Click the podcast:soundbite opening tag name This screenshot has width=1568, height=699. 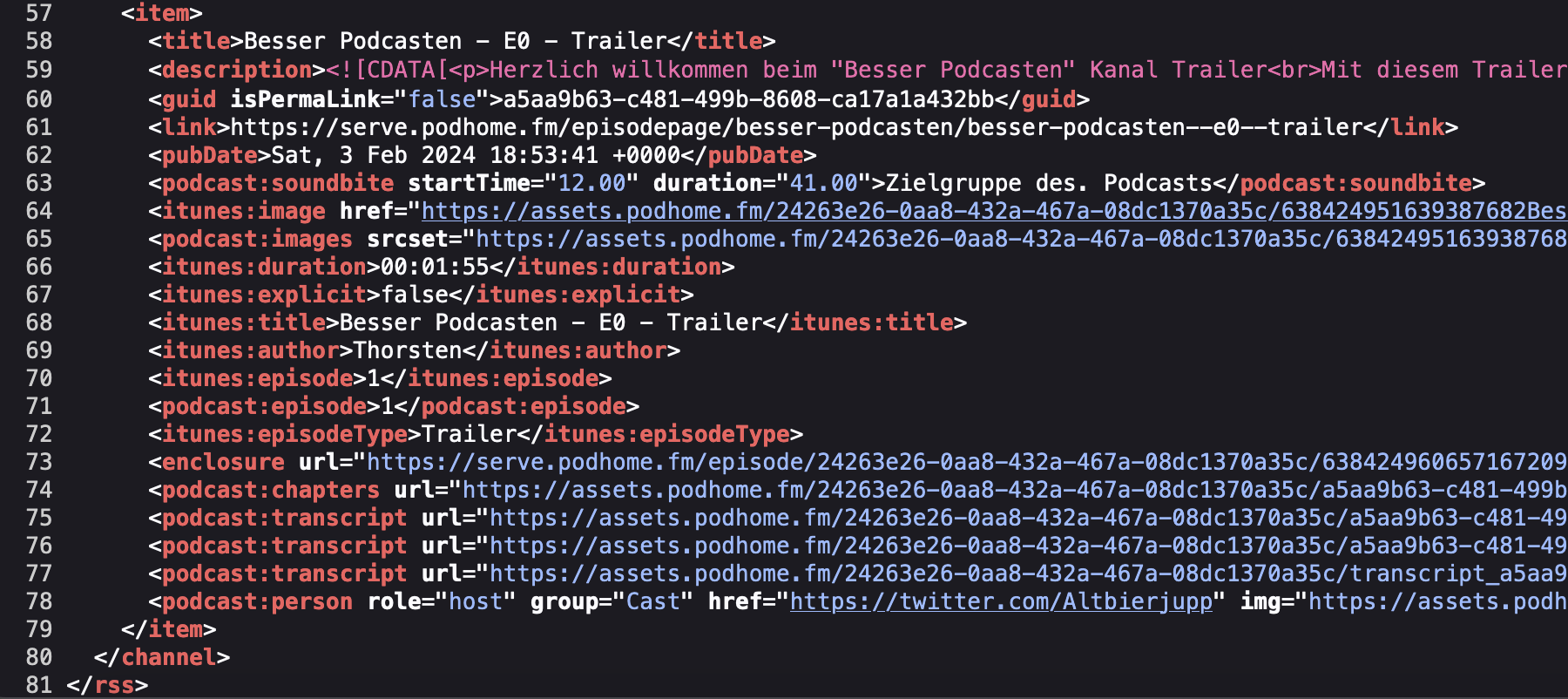278,183
